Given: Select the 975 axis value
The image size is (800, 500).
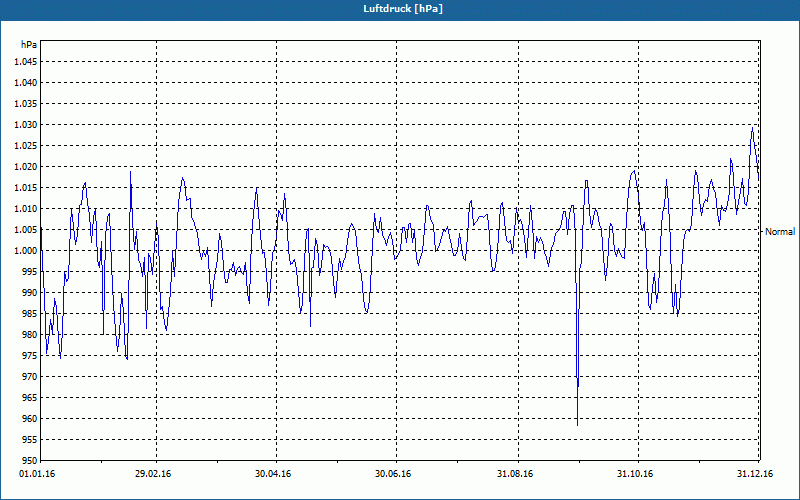Looking at the screenshot, I should [x=30, y=356].
